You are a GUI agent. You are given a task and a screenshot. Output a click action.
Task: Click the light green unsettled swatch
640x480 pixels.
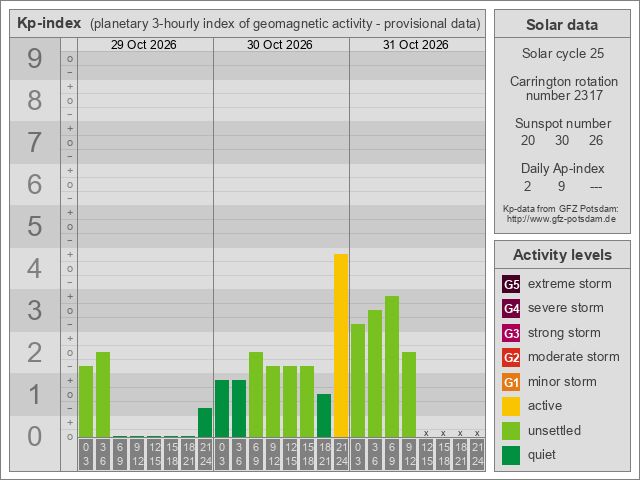point(511,431)
